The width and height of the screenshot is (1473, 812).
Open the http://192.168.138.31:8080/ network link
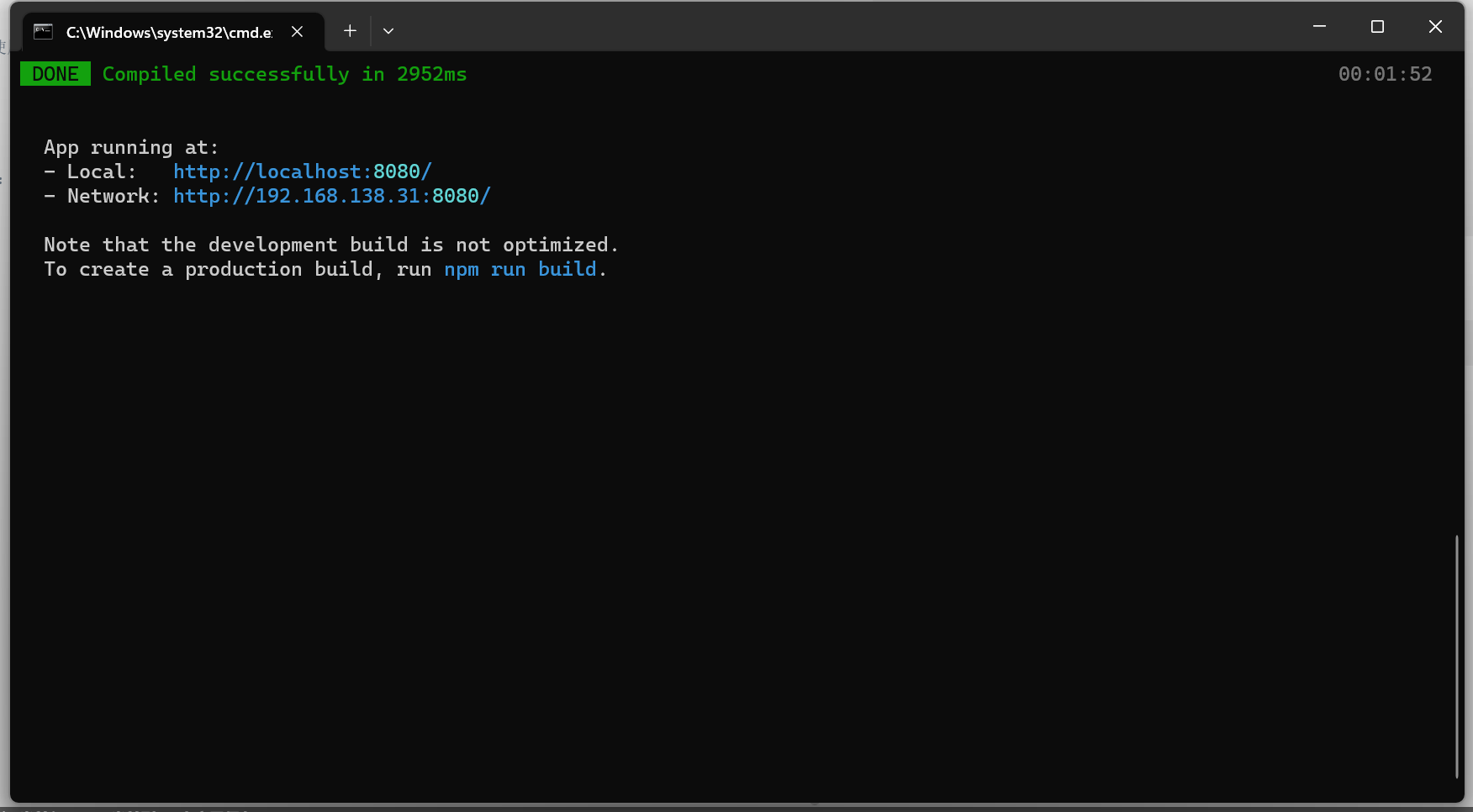[332, 196]
